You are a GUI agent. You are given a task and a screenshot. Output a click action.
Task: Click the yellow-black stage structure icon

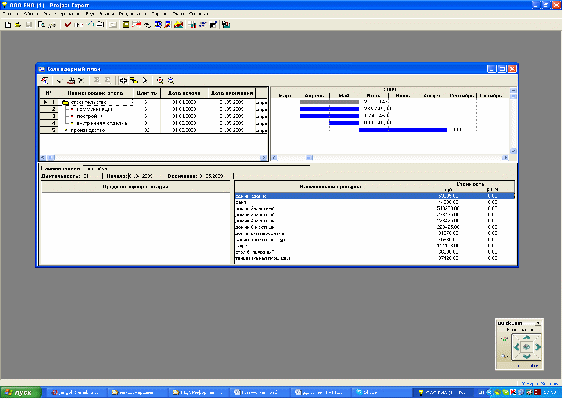[134, 80]
